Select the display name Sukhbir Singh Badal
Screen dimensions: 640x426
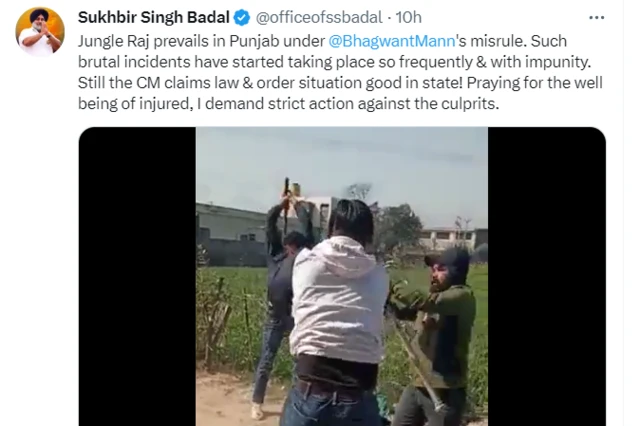(154, 18)
